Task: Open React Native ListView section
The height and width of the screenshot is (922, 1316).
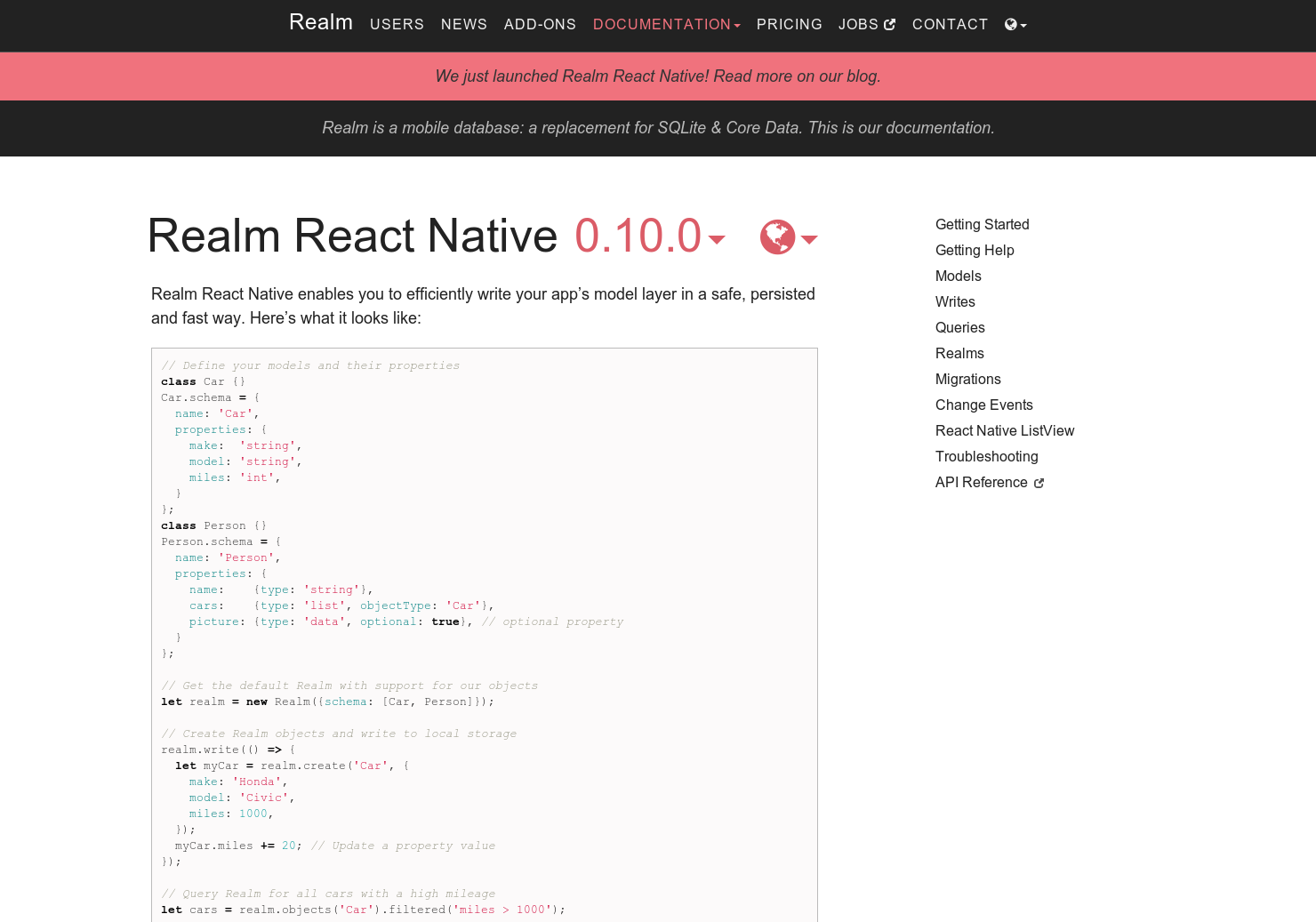Action: pos(1005,431)
